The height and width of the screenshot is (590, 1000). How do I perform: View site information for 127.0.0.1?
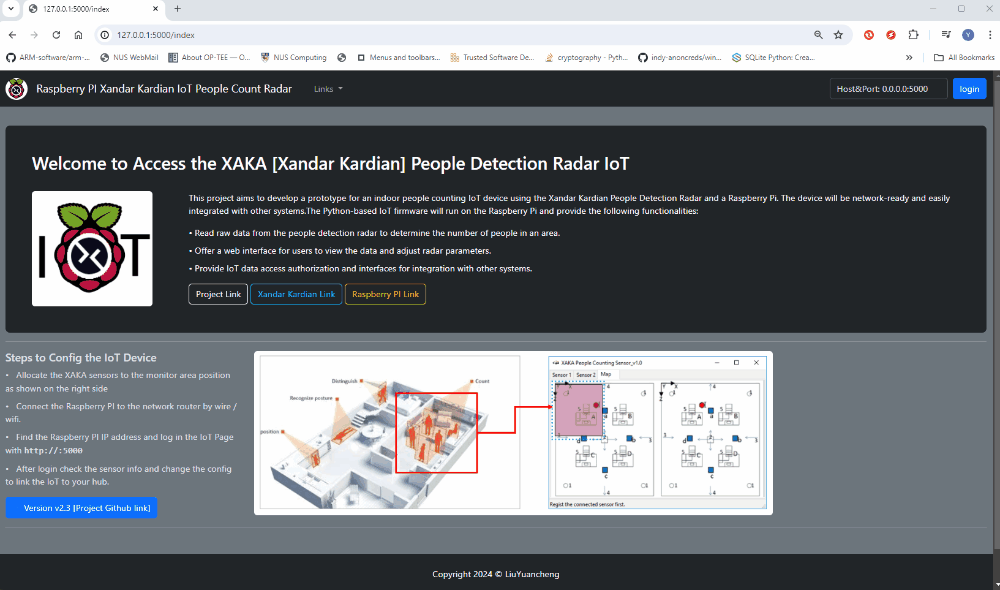[x=105, y=35]
